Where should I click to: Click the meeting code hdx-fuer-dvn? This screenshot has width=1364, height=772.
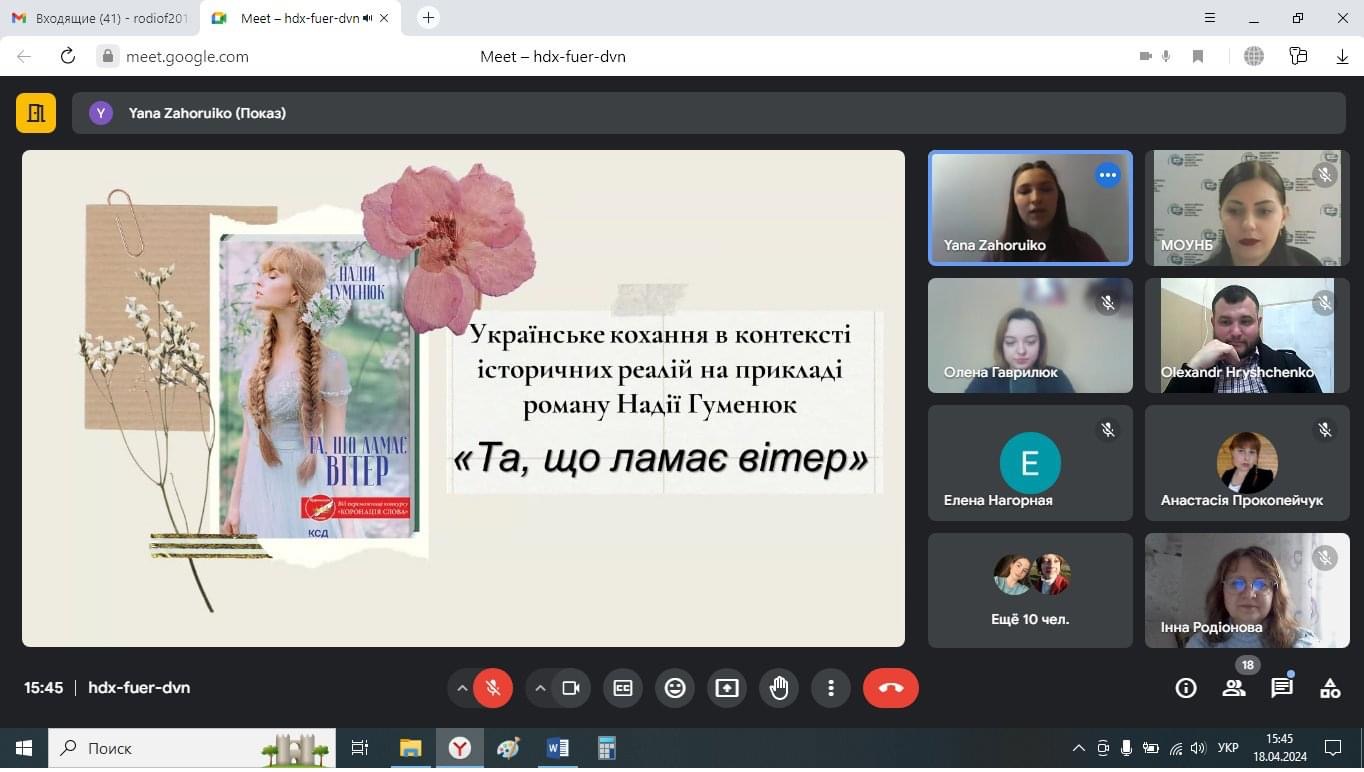tap(139, 688)
